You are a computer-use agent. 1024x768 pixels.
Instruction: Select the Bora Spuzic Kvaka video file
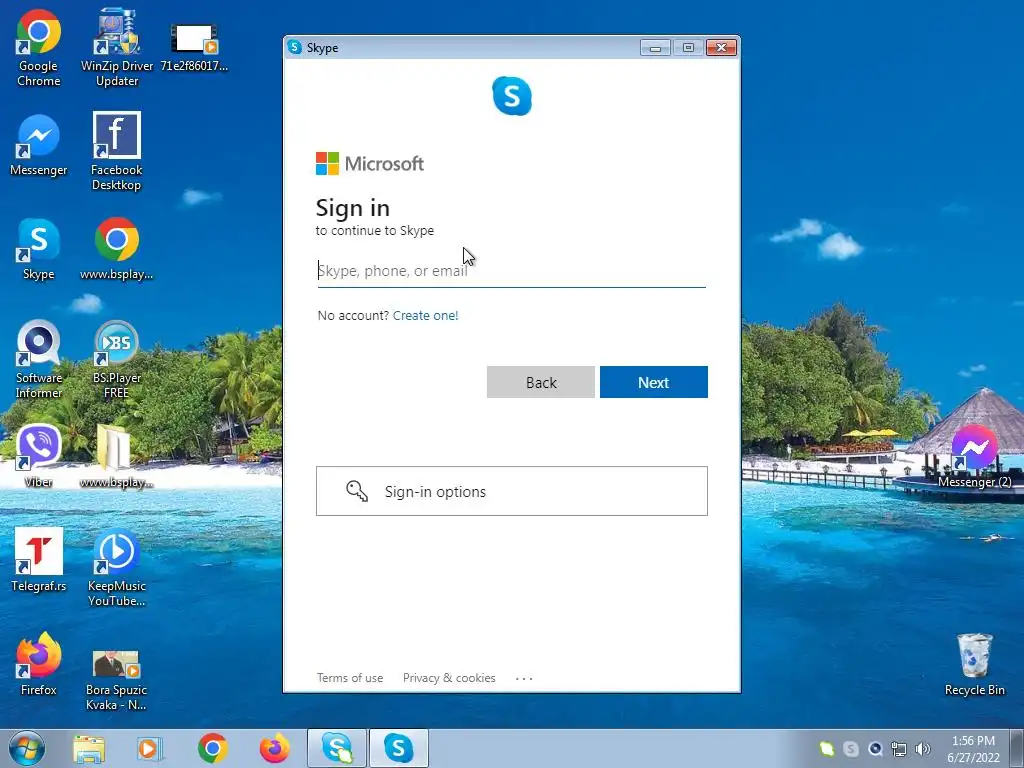click(116, 678)
